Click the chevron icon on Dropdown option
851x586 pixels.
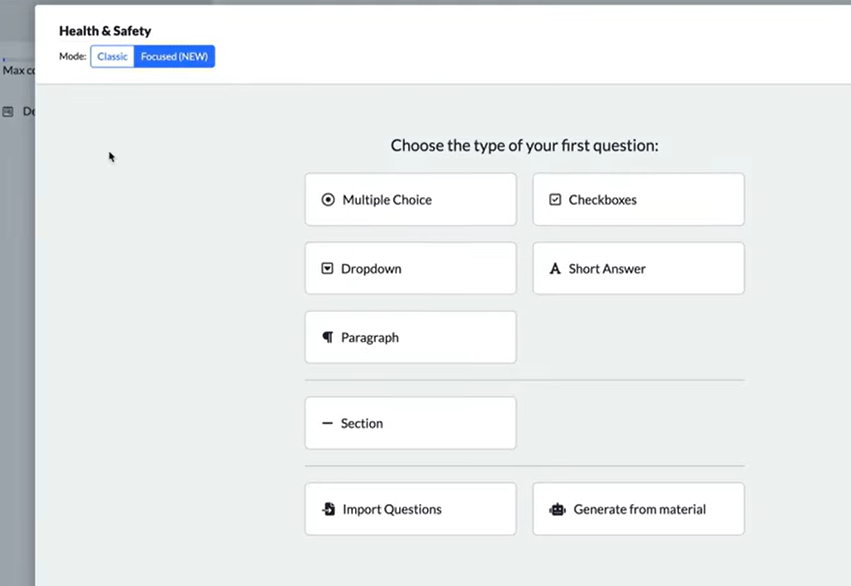click(328, 268)
